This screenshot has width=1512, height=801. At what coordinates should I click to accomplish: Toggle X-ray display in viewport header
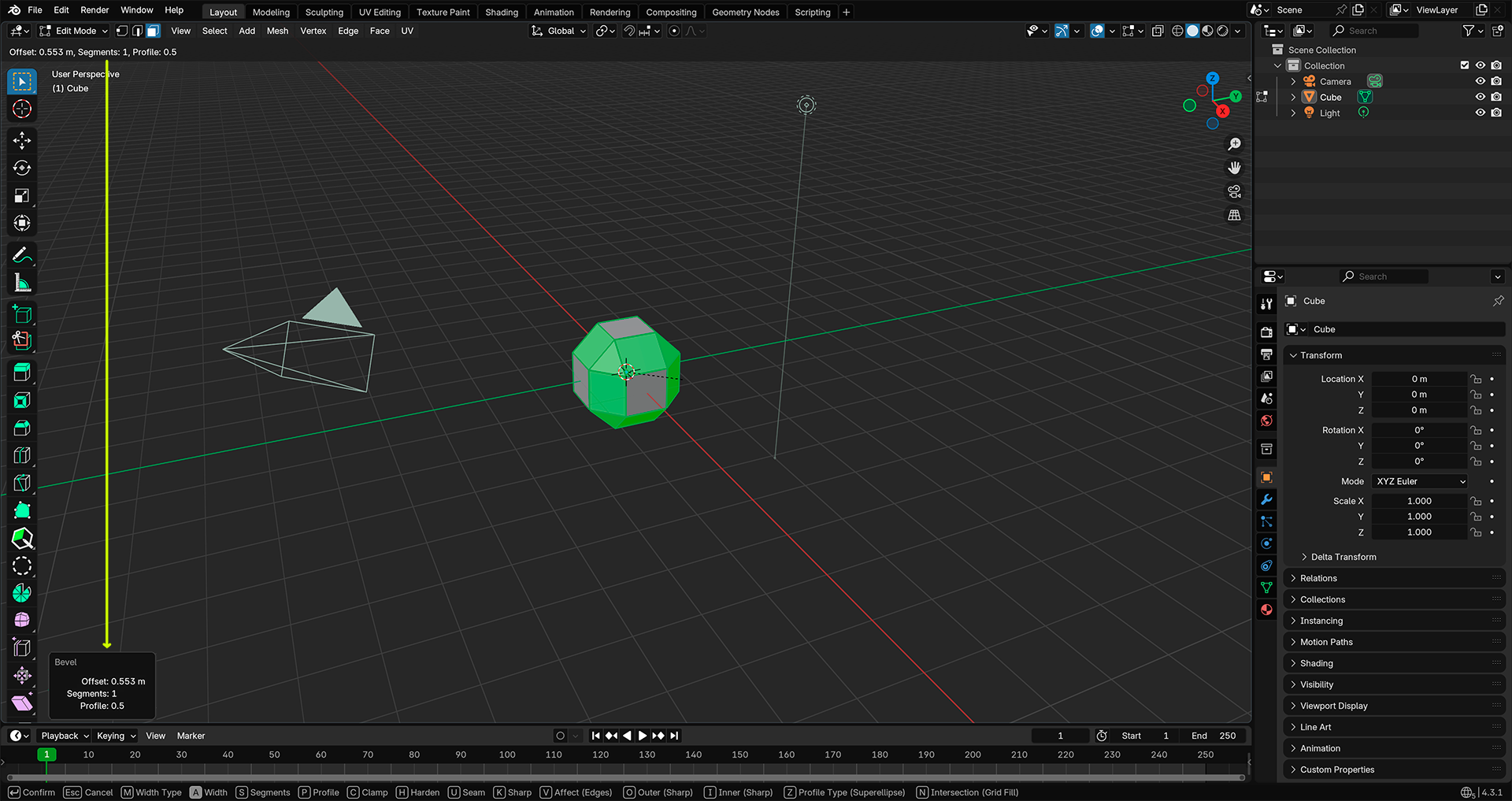pos(1157,31)
